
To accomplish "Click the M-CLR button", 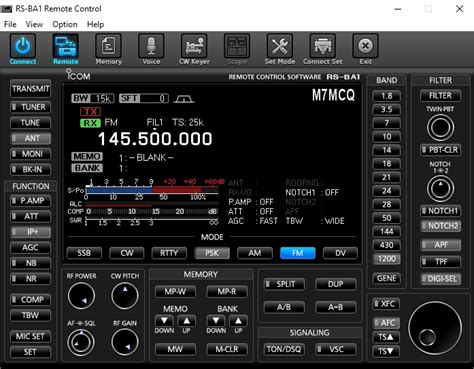I will coord(227,349).
